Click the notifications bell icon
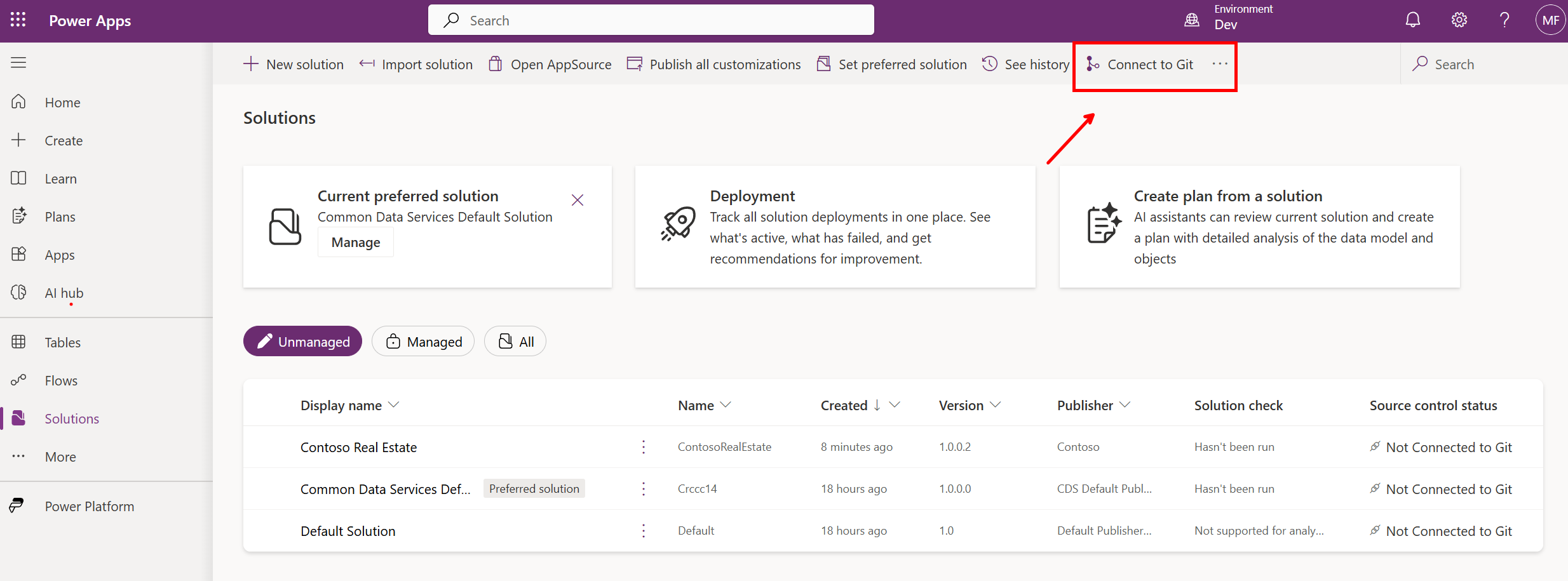Image resolution: width=1568 pixels, height=581 pixels. 1412,20
